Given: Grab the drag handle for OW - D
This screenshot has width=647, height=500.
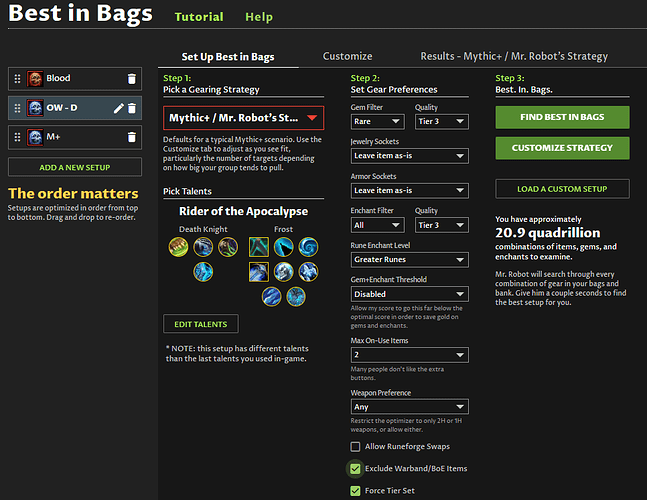Looking at the screenshot, I should coord(17,108).
